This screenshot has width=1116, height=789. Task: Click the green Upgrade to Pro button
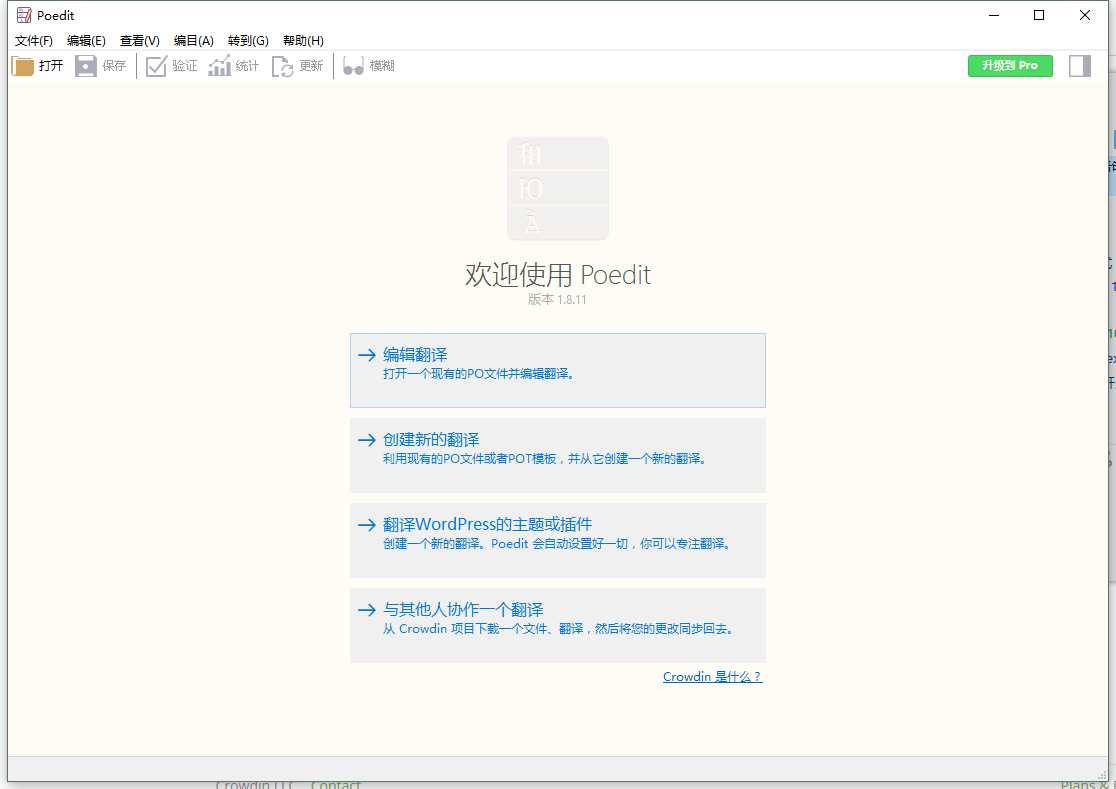(1010, 65)
